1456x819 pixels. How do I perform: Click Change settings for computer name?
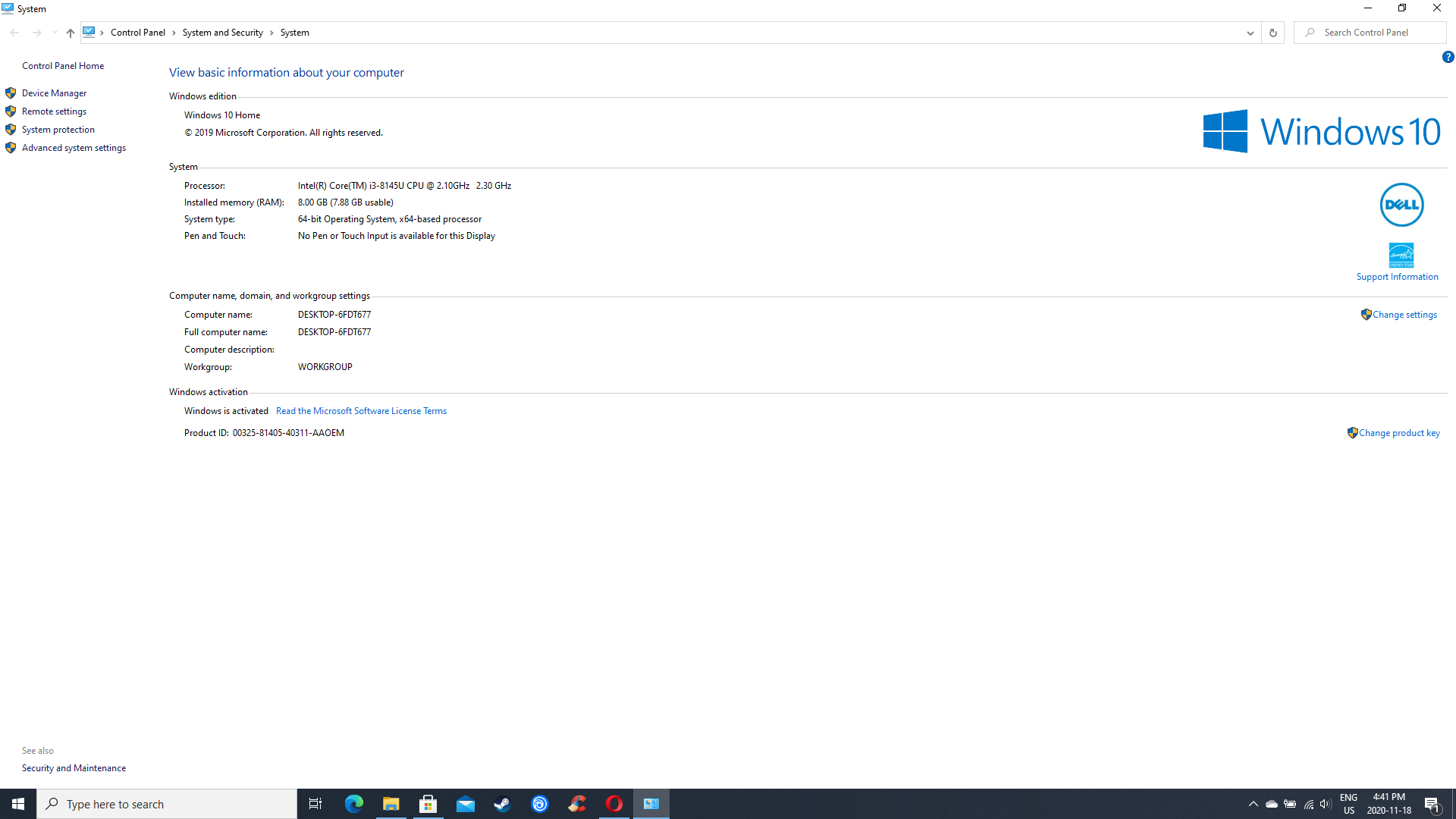click(1404, 315)
